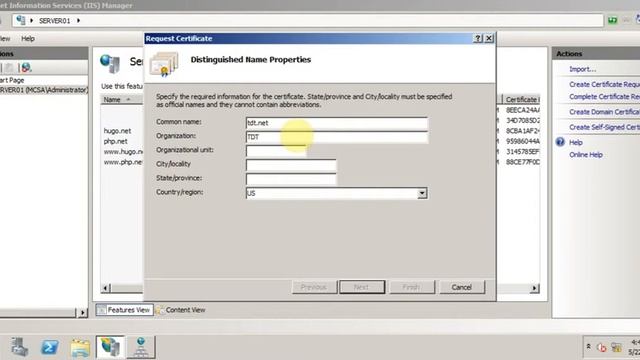Click the Server Certificates page icon
The image size is (640, 360).
click(110, 63)
